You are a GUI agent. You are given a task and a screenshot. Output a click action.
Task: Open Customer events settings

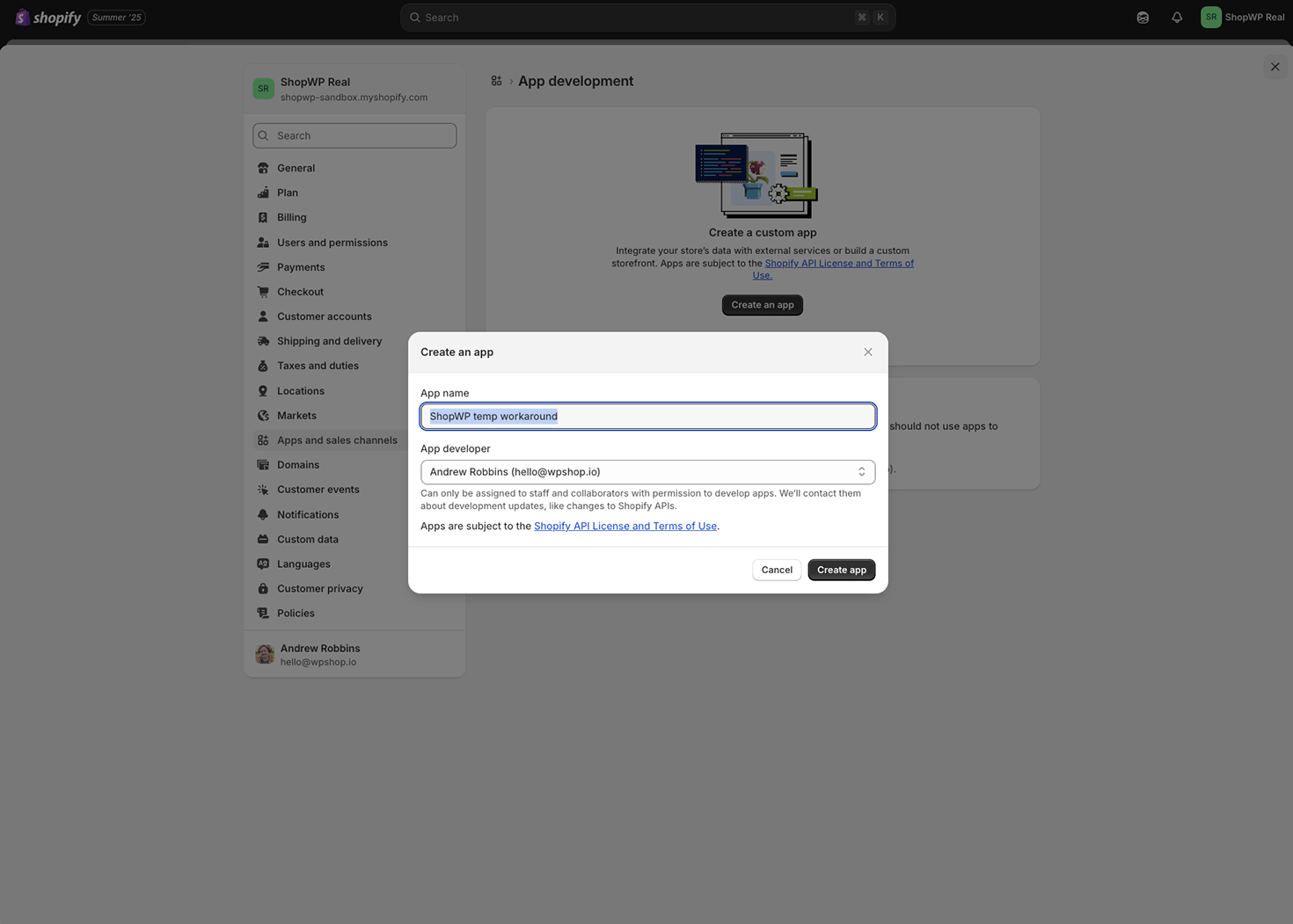point(354,490)
